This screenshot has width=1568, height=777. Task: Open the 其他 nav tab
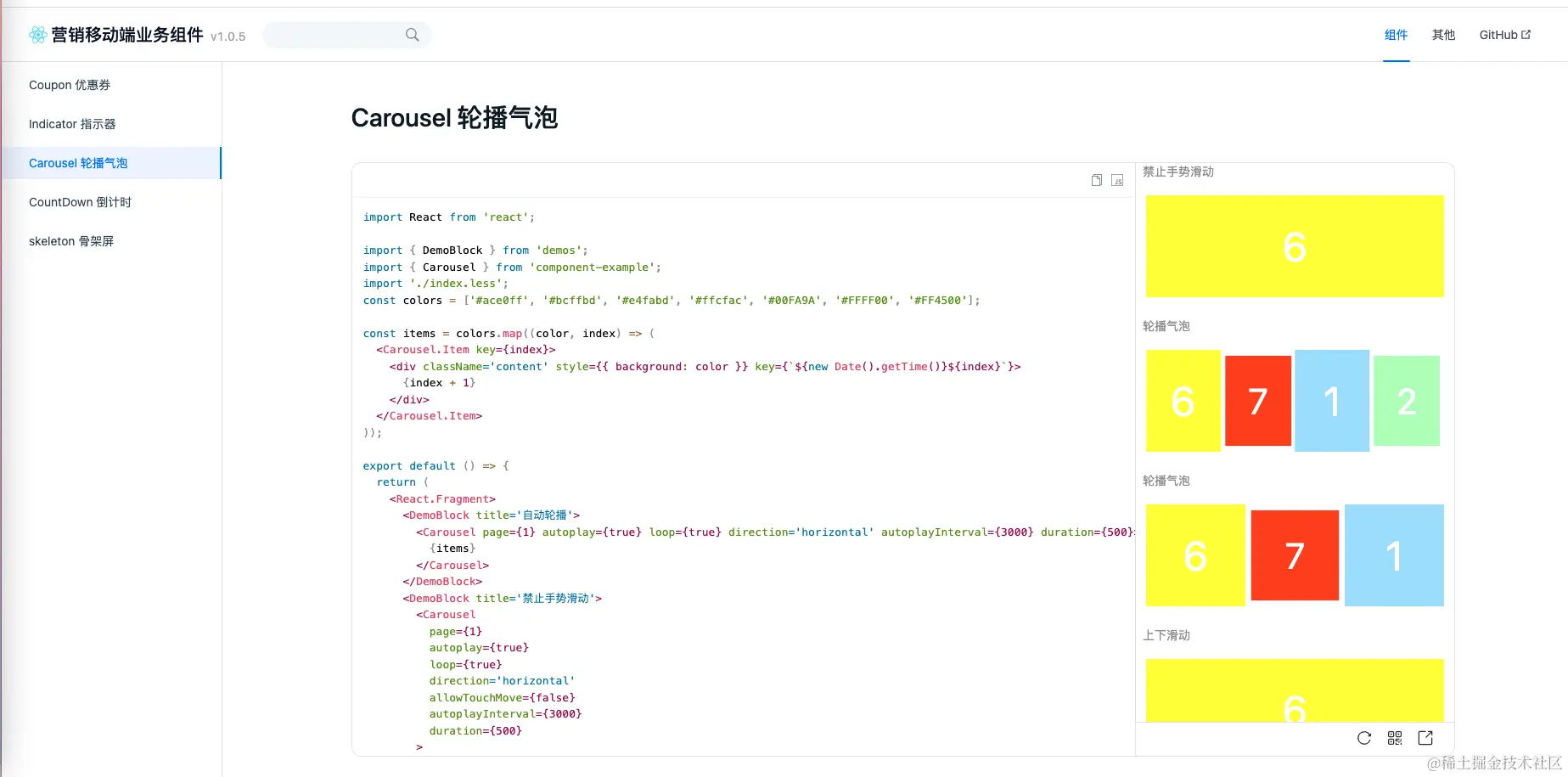(1443, 35)
